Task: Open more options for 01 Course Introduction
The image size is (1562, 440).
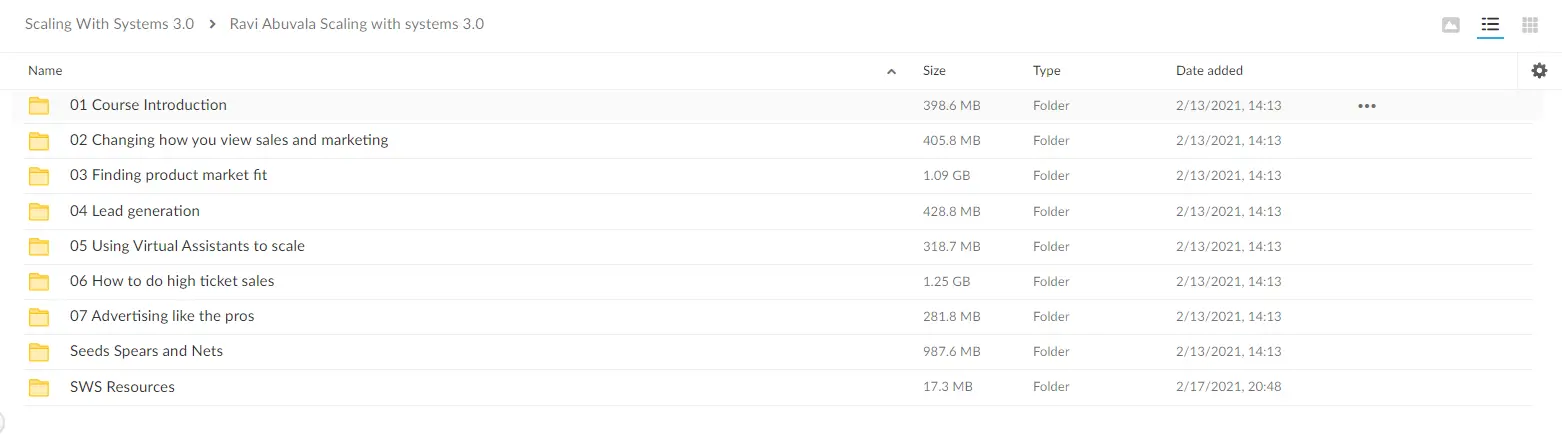Action: tap(1366, 105)
